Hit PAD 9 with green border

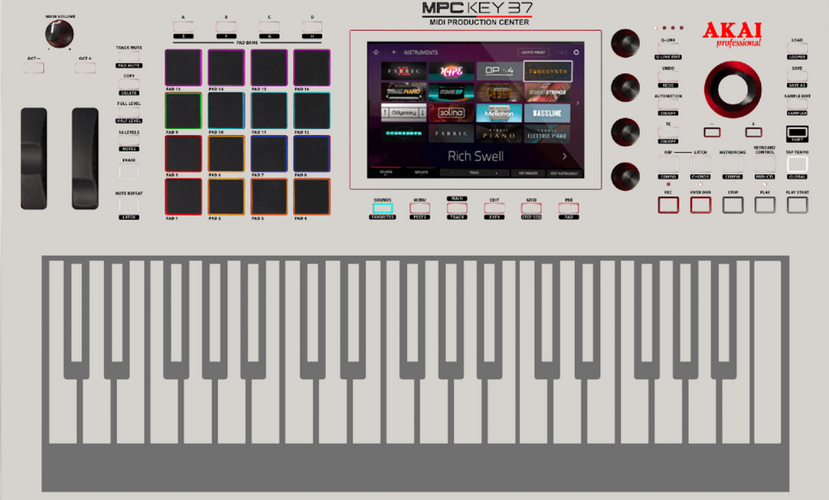(183, 110)
